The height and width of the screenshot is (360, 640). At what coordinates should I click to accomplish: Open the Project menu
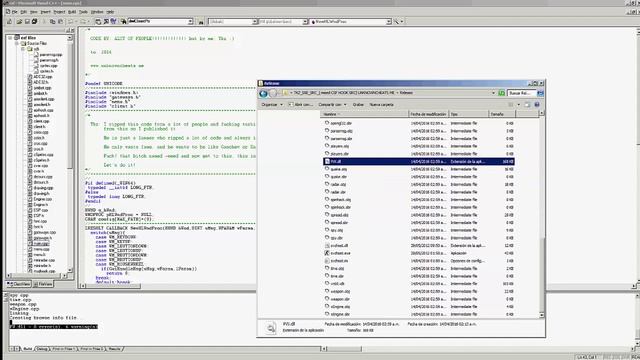pyautogui.click(x=59, y=12)
